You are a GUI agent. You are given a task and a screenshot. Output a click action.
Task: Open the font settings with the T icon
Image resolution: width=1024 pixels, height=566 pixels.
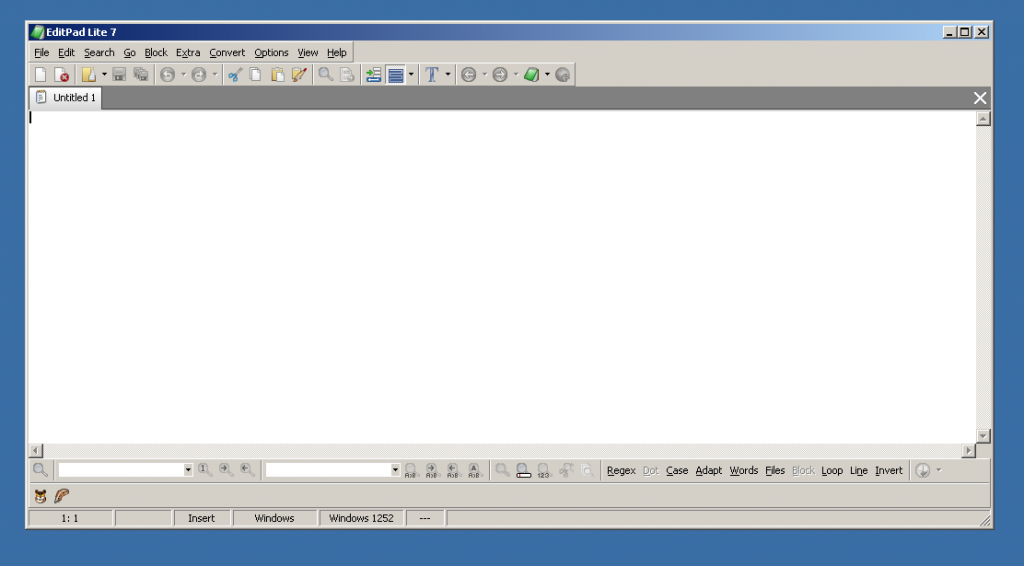(x=432, y=75)
